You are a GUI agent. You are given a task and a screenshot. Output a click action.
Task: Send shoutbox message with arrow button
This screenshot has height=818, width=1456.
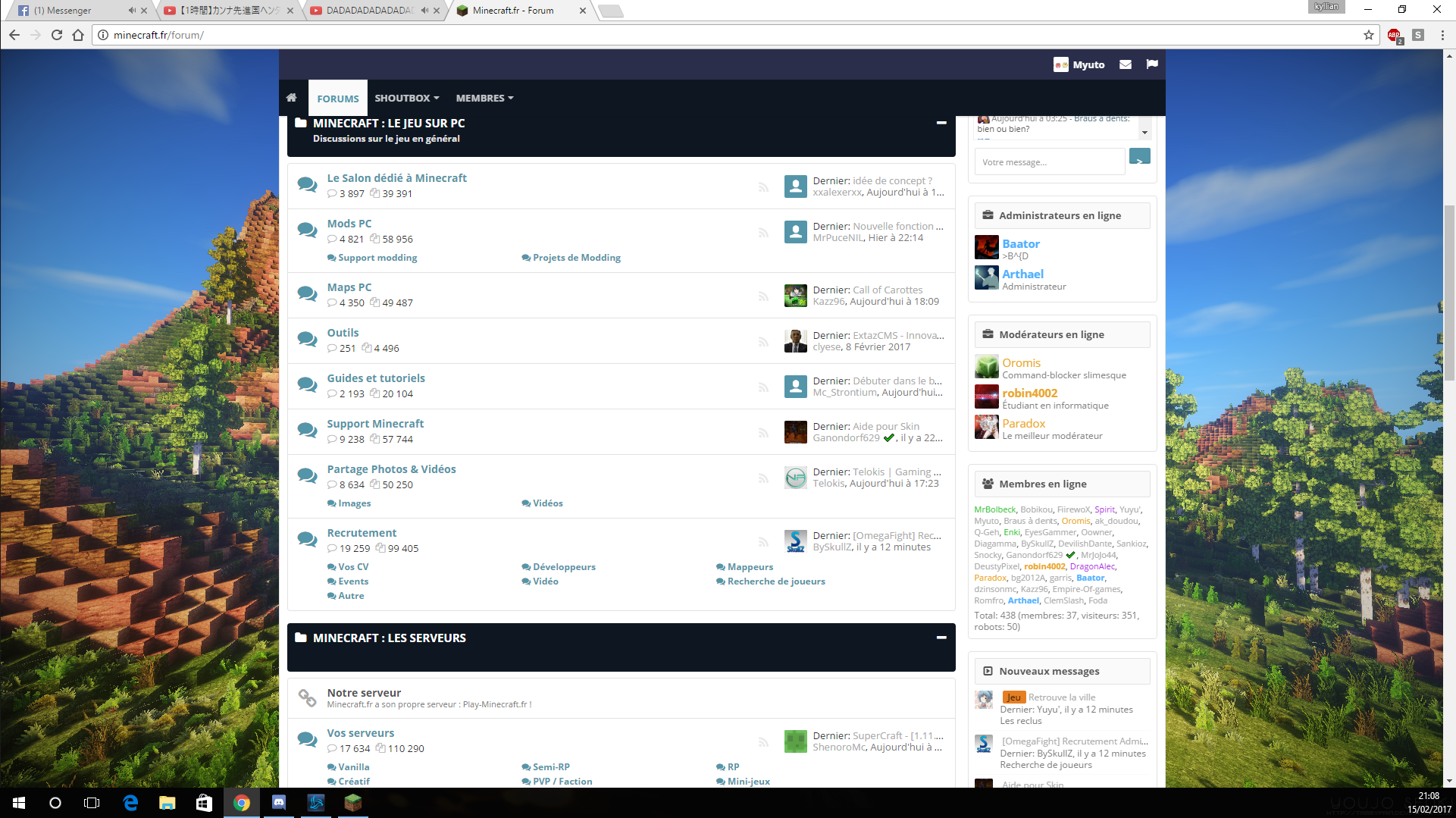click(x=1139, y=157)
